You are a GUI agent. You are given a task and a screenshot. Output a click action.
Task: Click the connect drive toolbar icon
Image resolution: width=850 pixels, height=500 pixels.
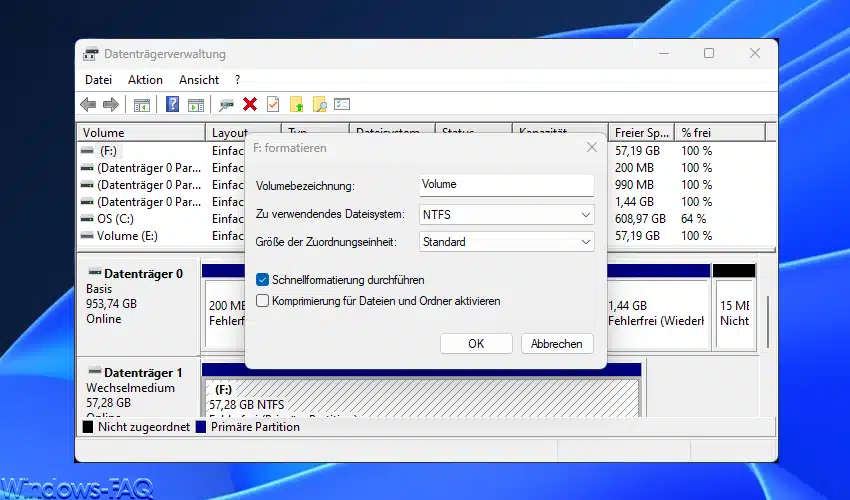pos(226,105)
